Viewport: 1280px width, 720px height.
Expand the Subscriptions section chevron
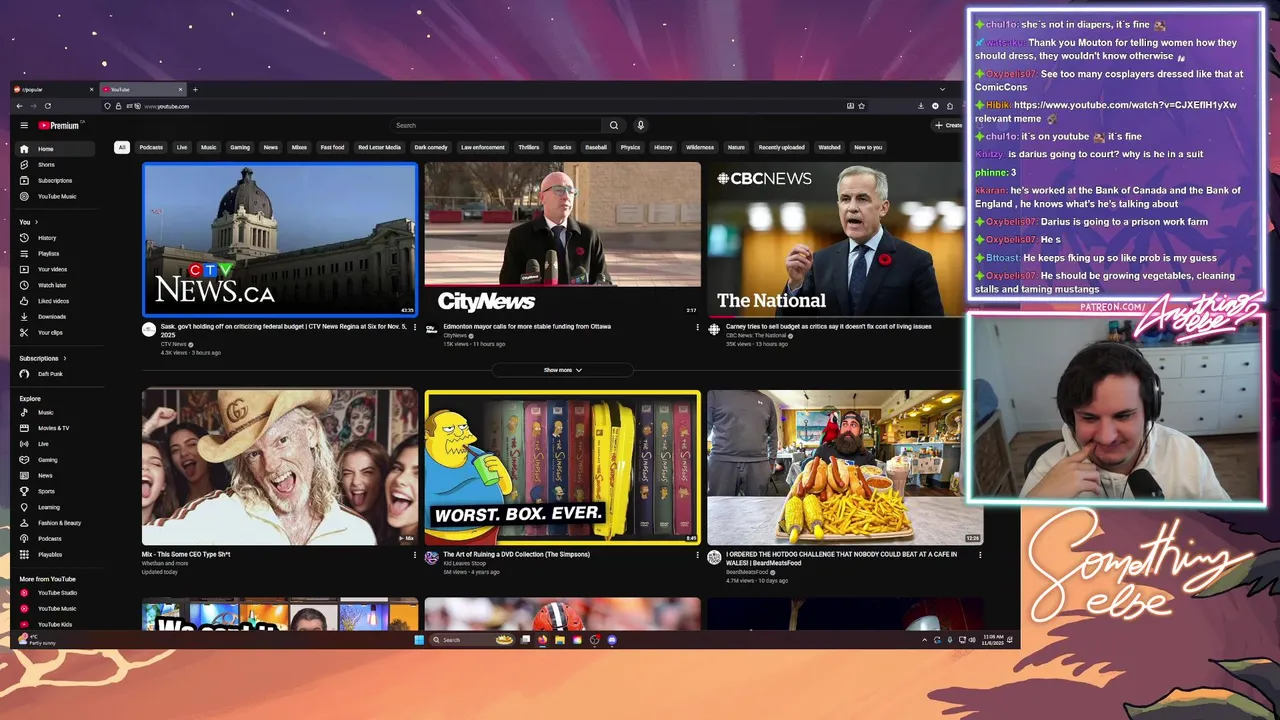point(65,358)
